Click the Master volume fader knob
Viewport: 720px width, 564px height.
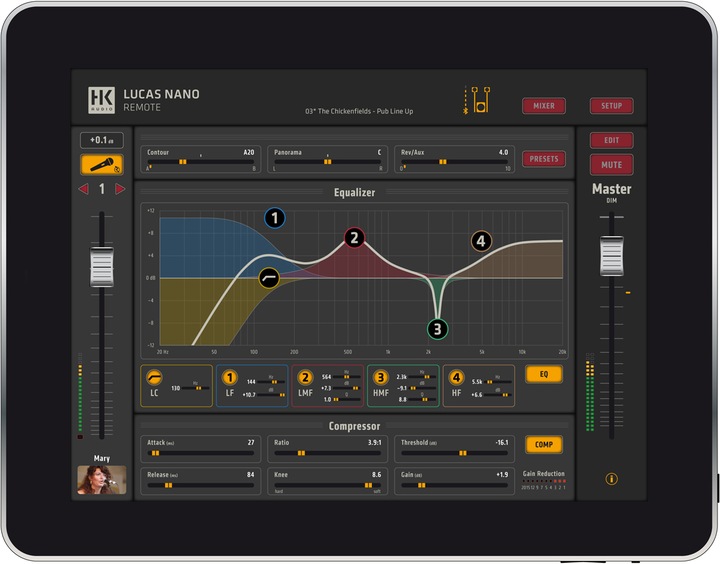click(611, 256)
